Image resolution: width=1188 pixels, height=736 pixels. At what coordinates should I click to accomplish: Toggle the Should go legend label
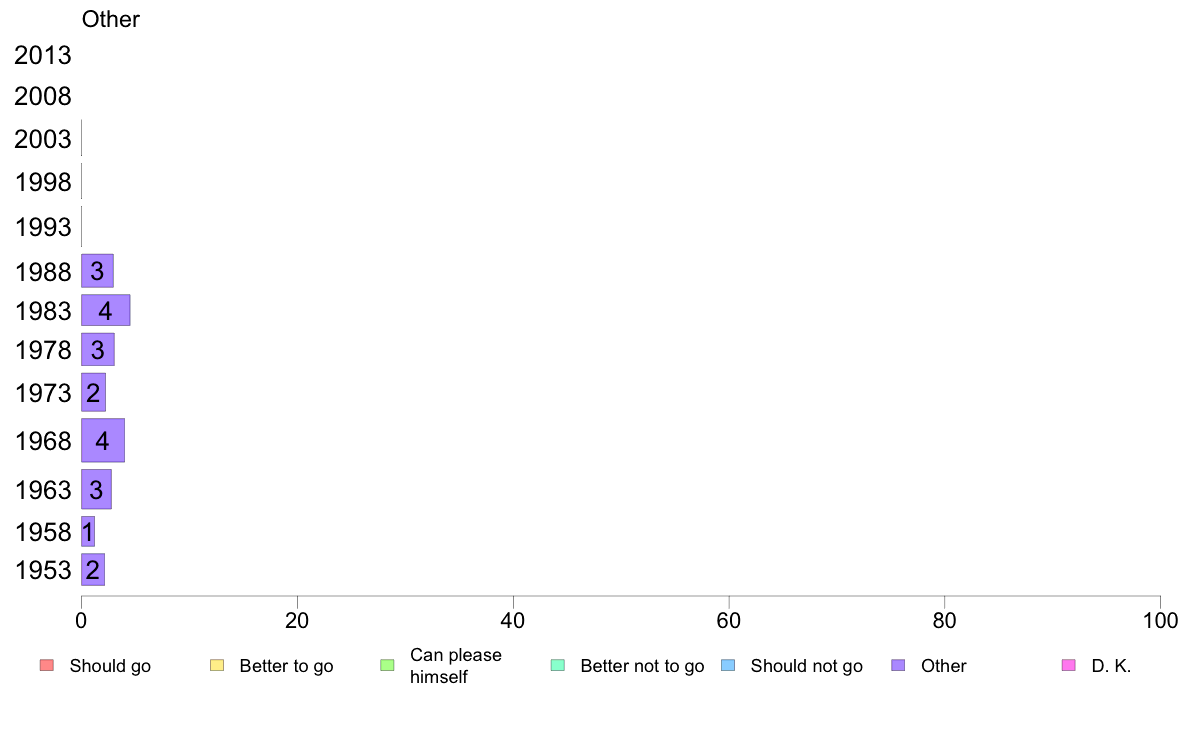[x=110, y=666]
